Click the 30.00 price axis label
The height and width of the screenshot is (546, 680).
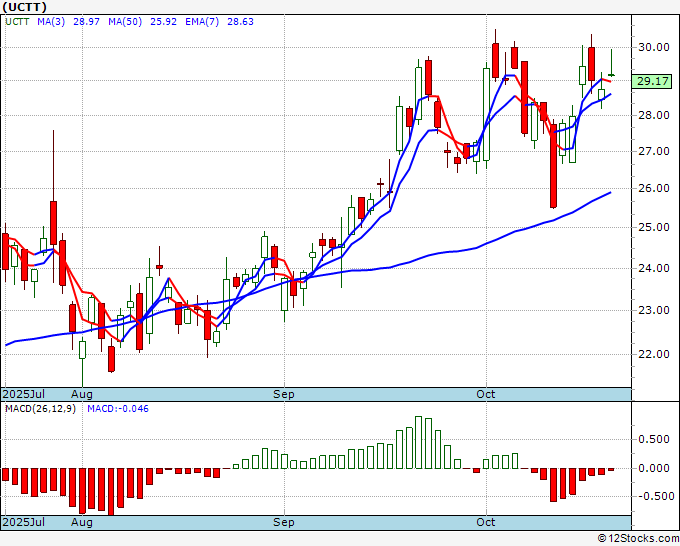(x=654, y=47)
